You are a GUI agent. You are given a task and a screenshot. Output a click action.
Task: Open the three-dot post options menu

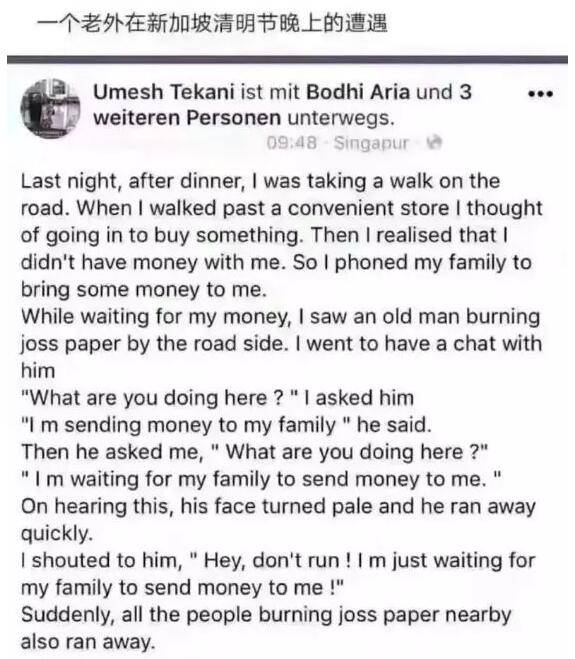[x=540, y=94]
